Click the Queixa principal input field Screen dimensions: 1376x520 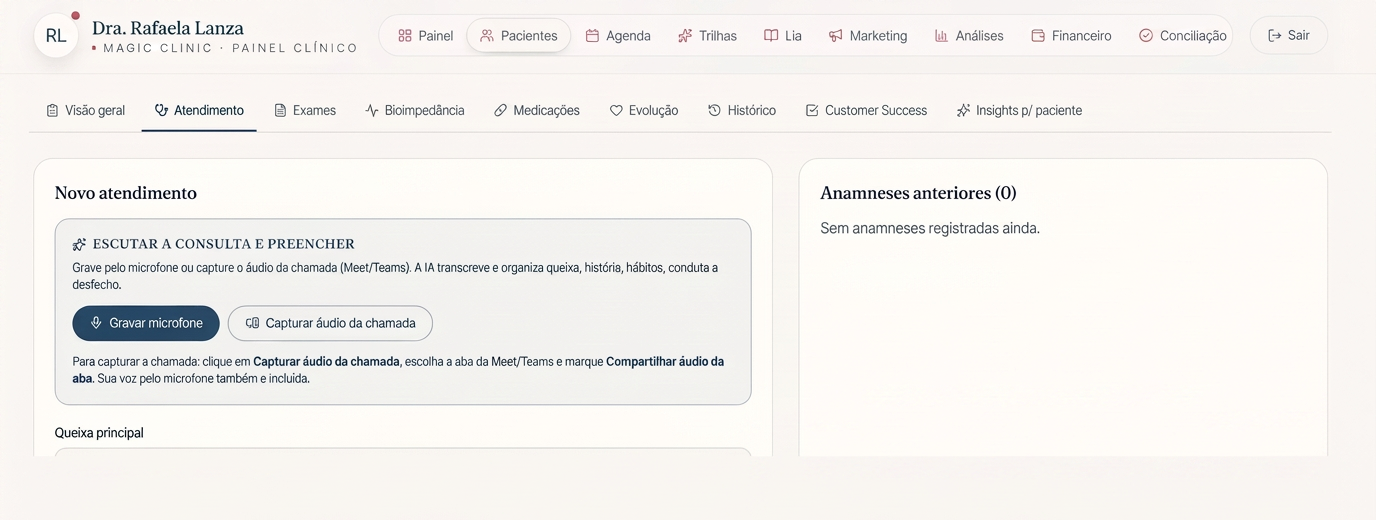(x=403, y=452)
